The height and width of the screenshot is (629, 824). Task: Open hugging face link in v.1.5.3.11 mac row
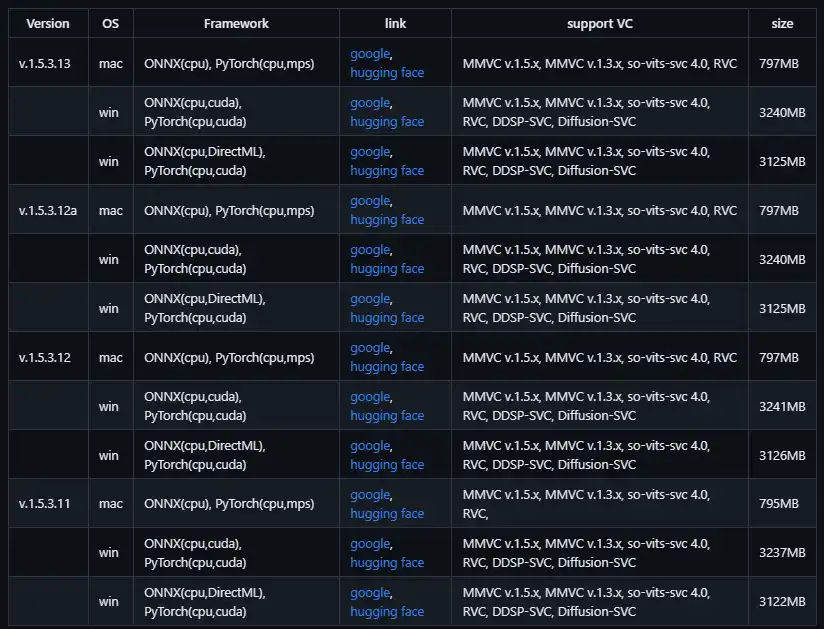point(387,514)
